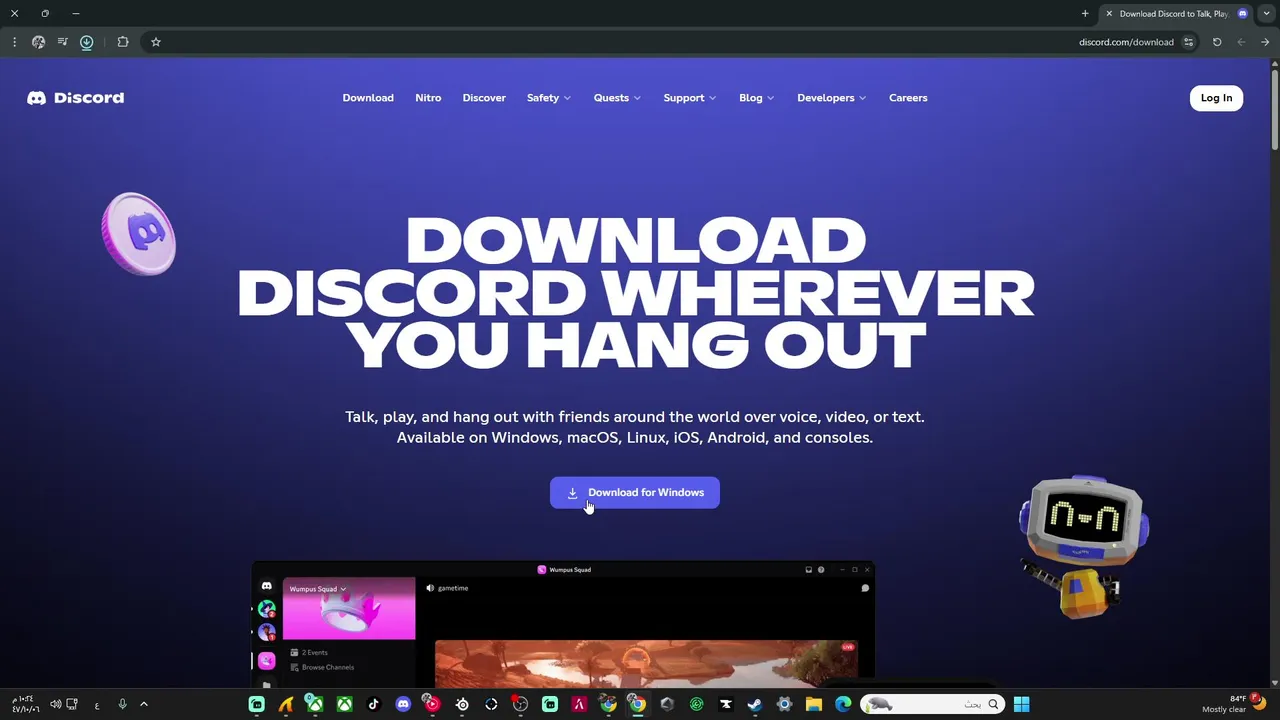Open TikTok from the taskbar

[373, 704]
